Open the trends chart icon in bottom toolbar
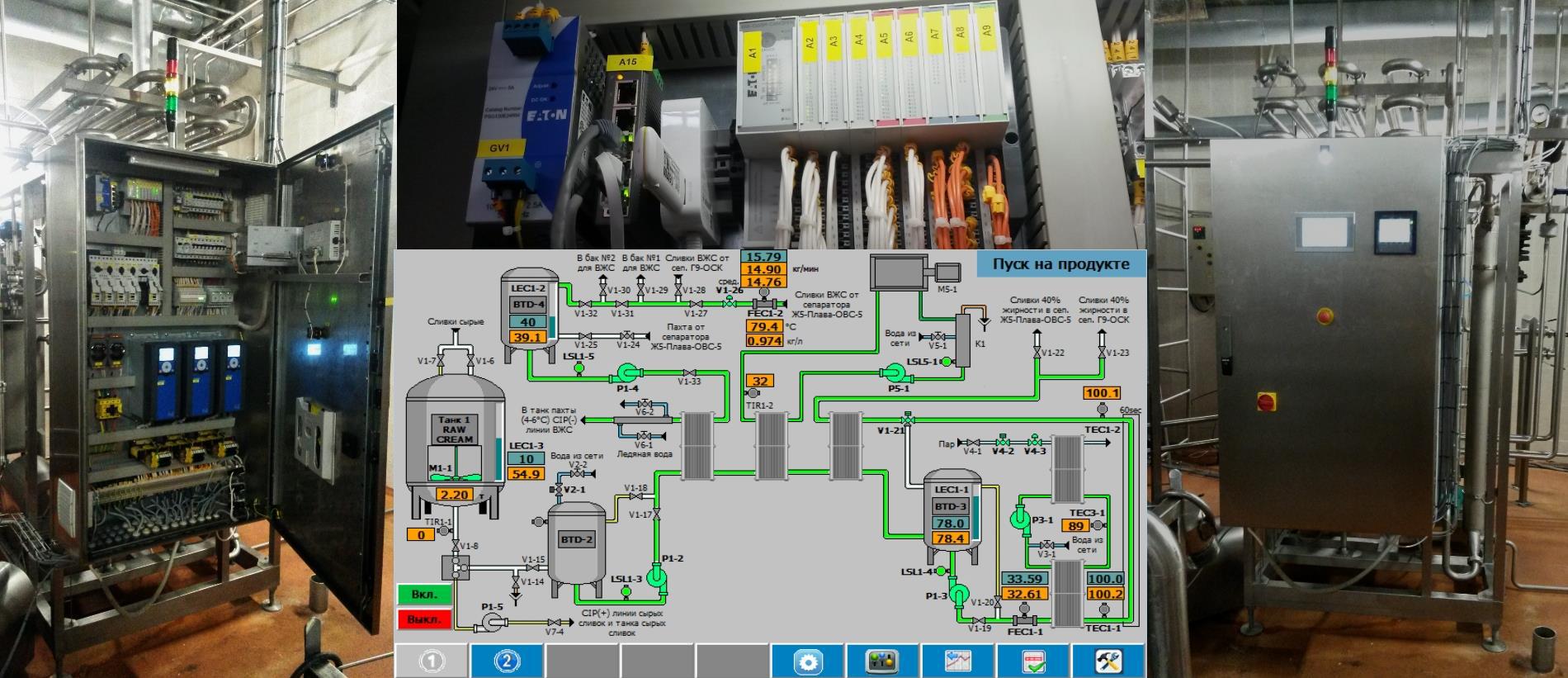The height and width of the screenshot is (678, 1568). click(x=958, y=661)
